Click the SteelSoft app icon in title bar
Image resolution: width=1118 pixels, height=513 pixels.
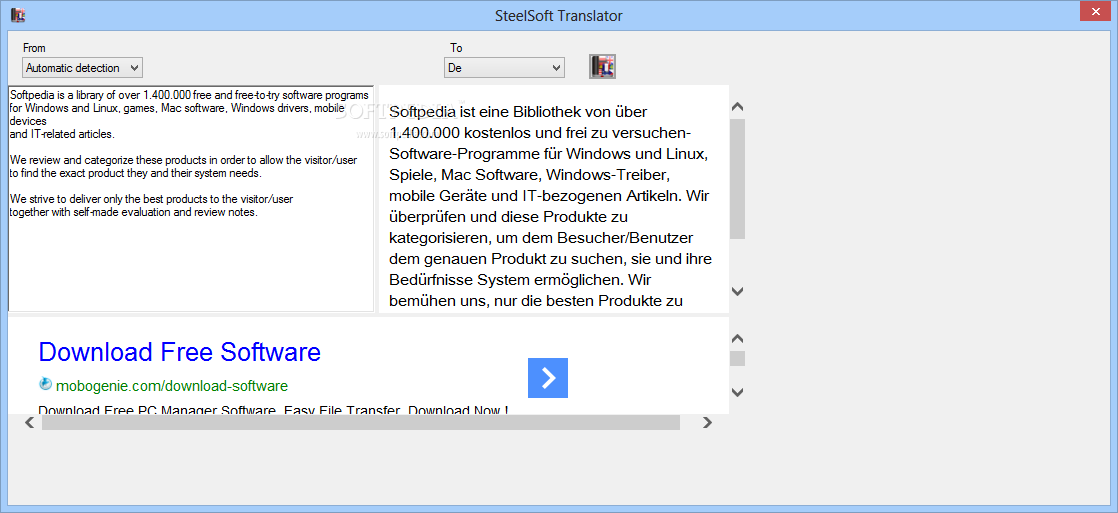(19, 14)
